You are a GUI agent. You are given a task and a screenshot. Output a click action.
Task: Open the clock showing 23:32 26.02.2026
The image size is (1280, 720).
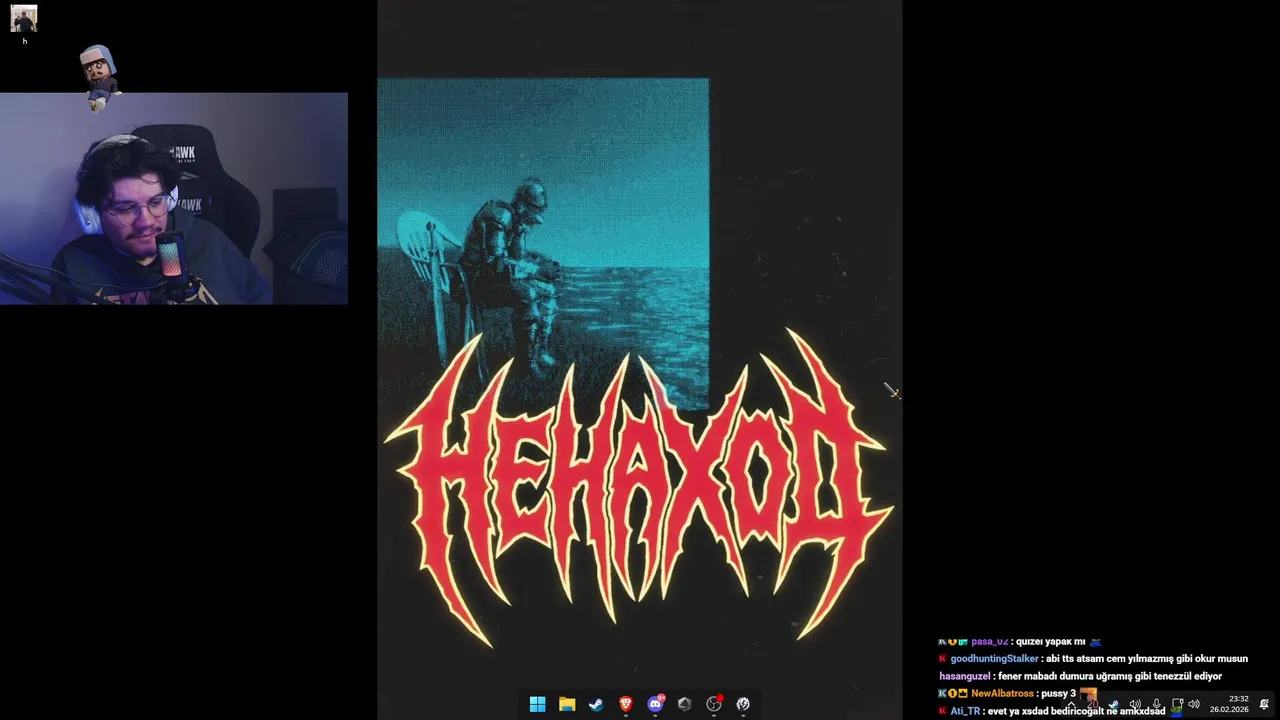click(1229, 704)
